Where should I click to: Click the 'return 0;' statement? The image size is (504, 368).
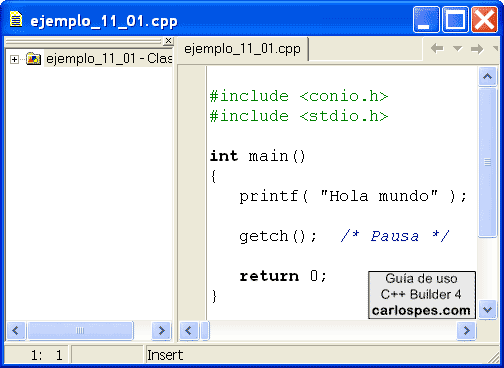pyautogui.click(x=283, y=276)
